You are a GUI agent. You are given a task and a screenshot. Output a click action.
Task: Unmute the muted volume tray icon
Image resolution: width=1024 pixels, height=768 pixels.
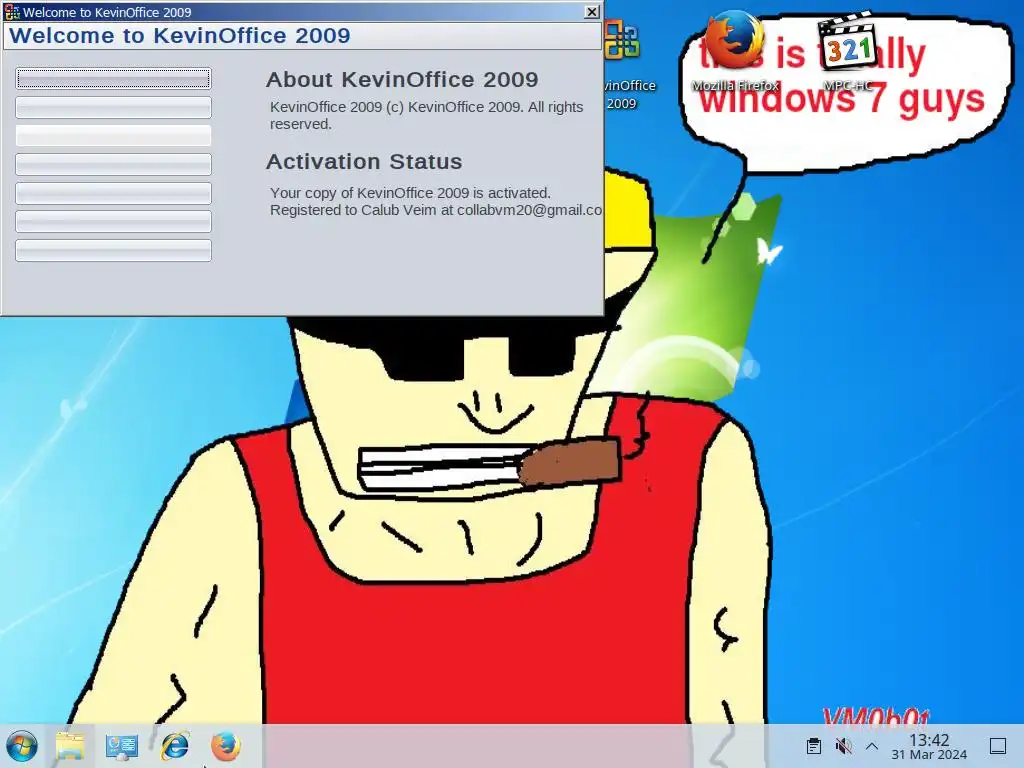(x=843, y=746)
